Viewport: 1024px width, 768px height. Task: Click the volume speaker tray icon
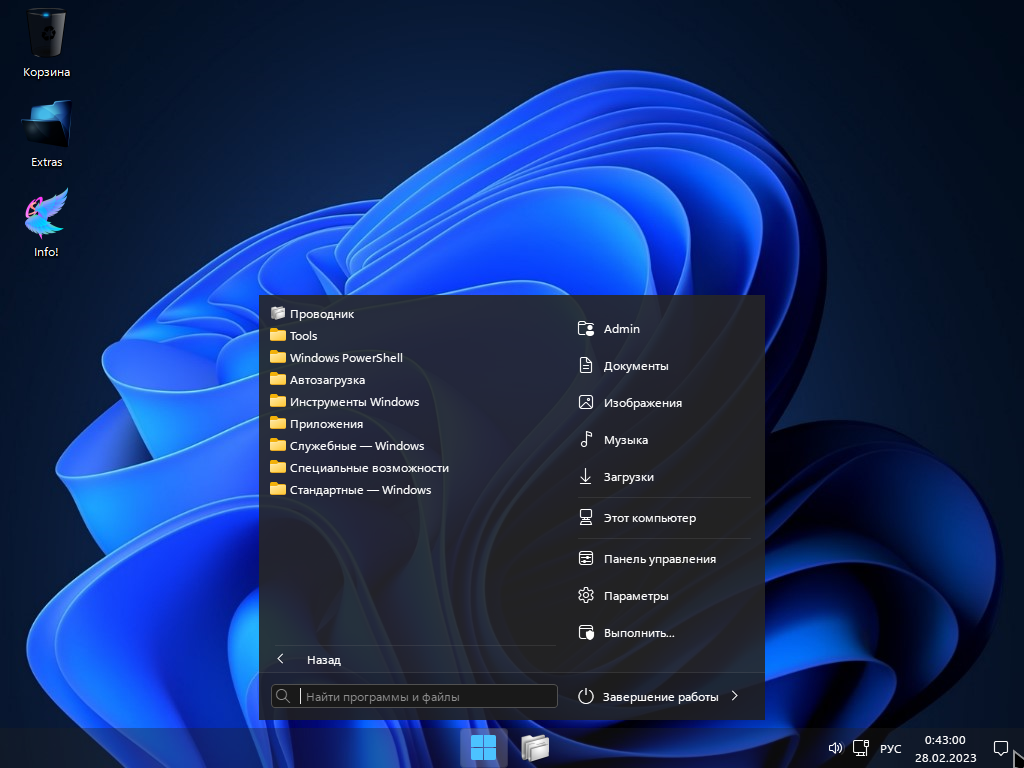coord(835,748)
